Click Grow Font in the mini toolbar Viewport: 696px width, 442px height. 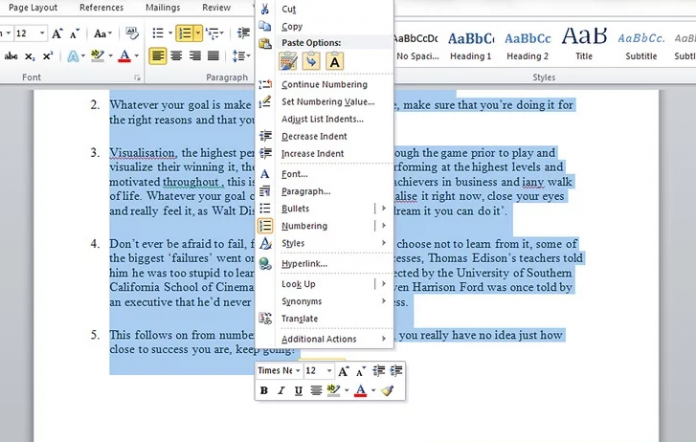[343, 370]
